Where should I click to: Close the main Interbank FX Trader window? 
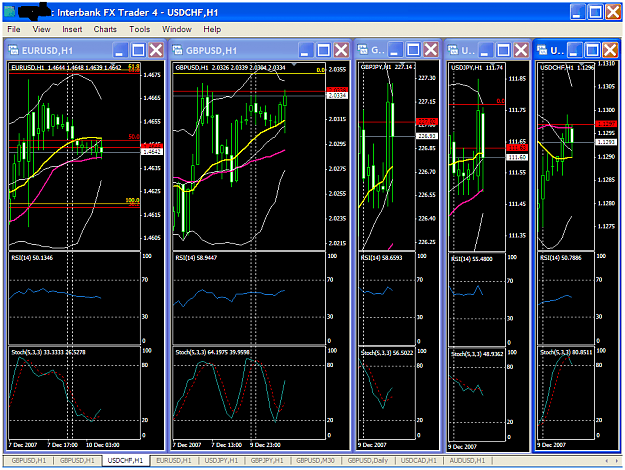click(613, 12)
